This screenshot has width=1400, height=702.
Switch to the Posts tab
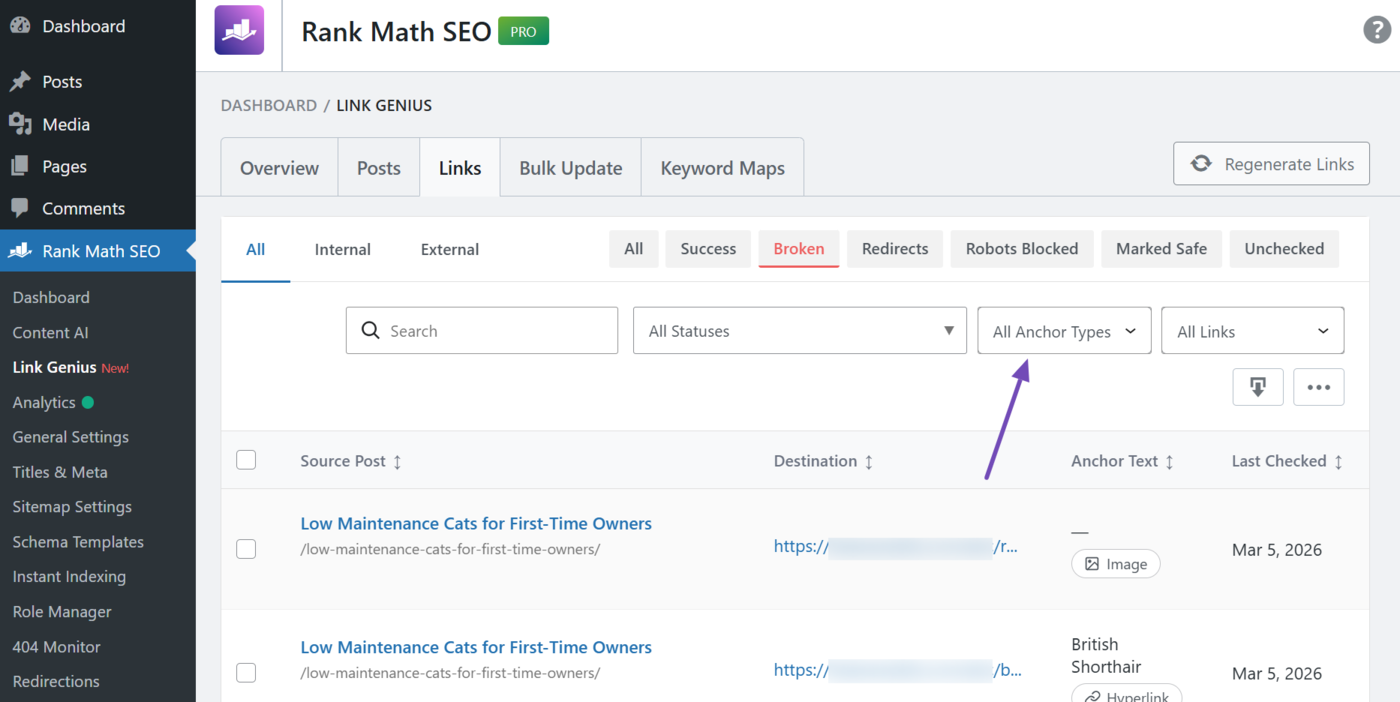379,168
